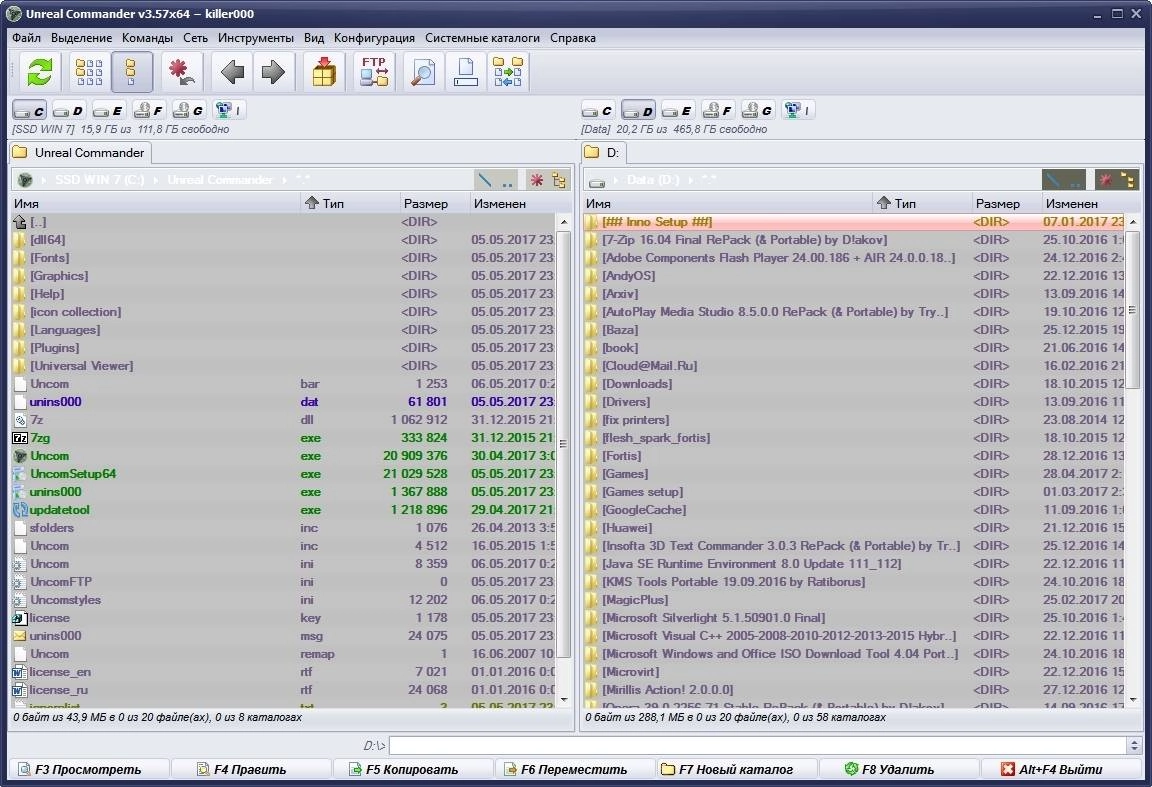Select the [Plugins] folder row
The height and width of the screenshot is (787, 1152).
point(284,348)
